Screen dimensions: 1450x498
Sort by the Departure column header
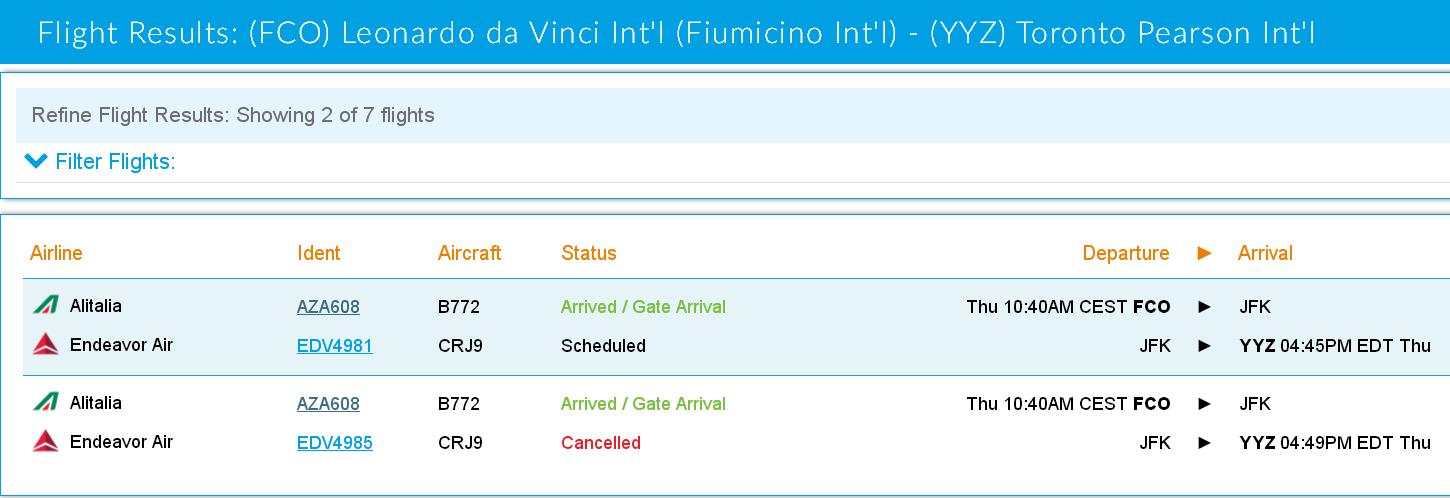[x=1125, y=253]
